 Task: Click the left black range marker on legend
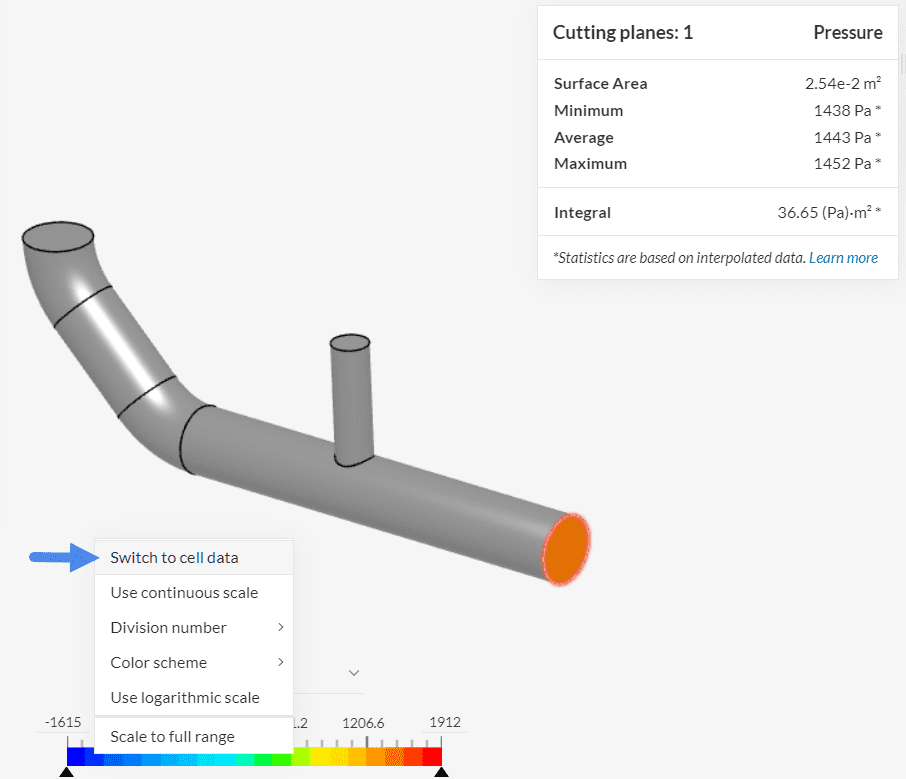coord(67,772)
